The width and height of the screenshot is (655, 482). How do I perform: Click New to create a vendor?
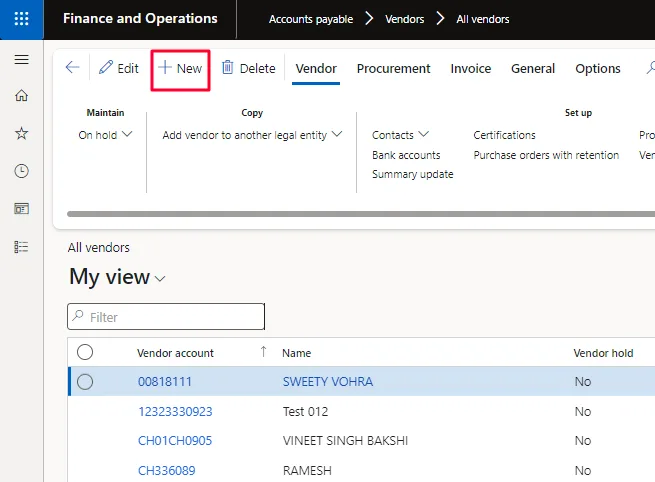pos(180,68)
